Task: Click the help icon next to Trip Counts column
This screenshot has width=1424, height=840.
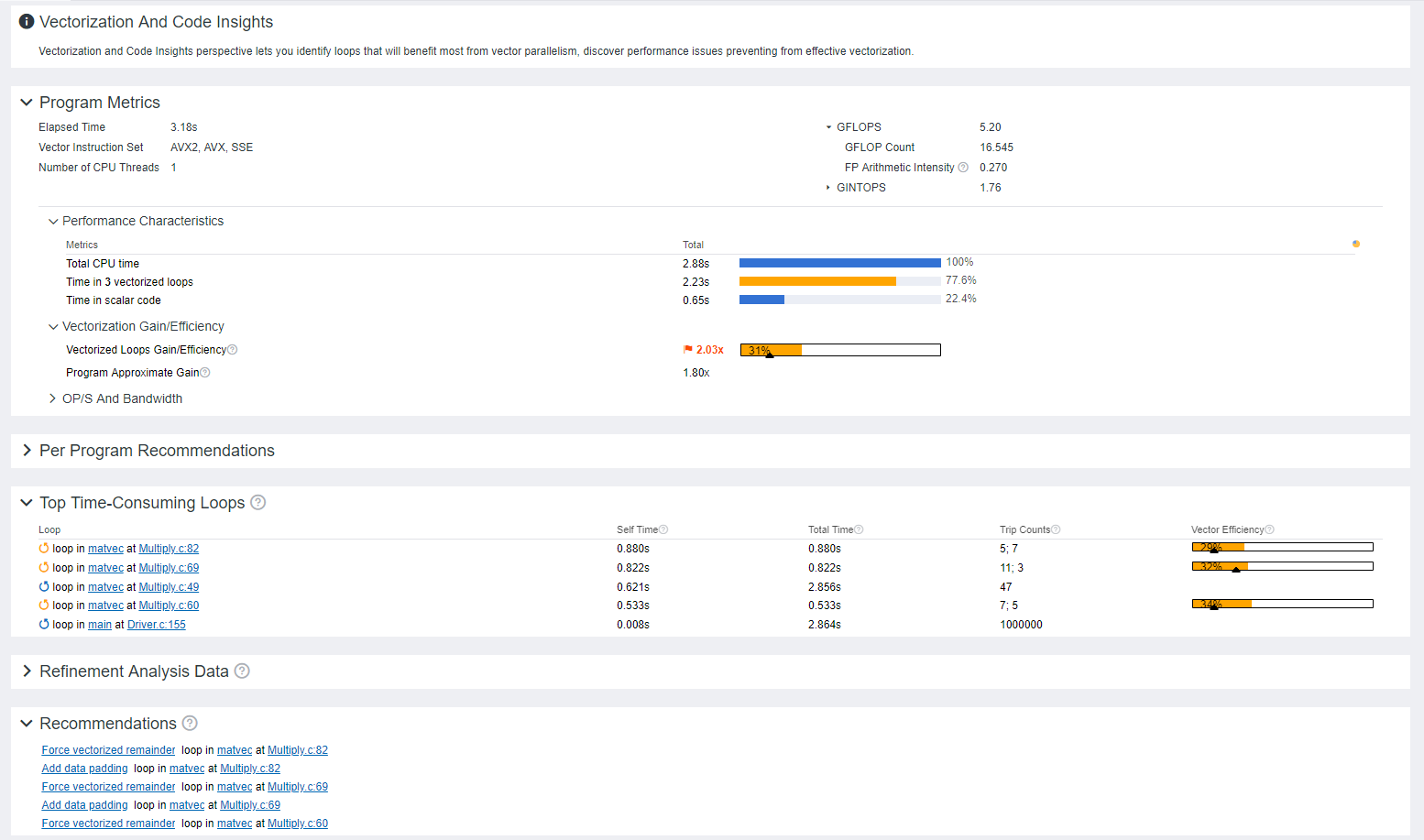Action: coord(1056,530)
